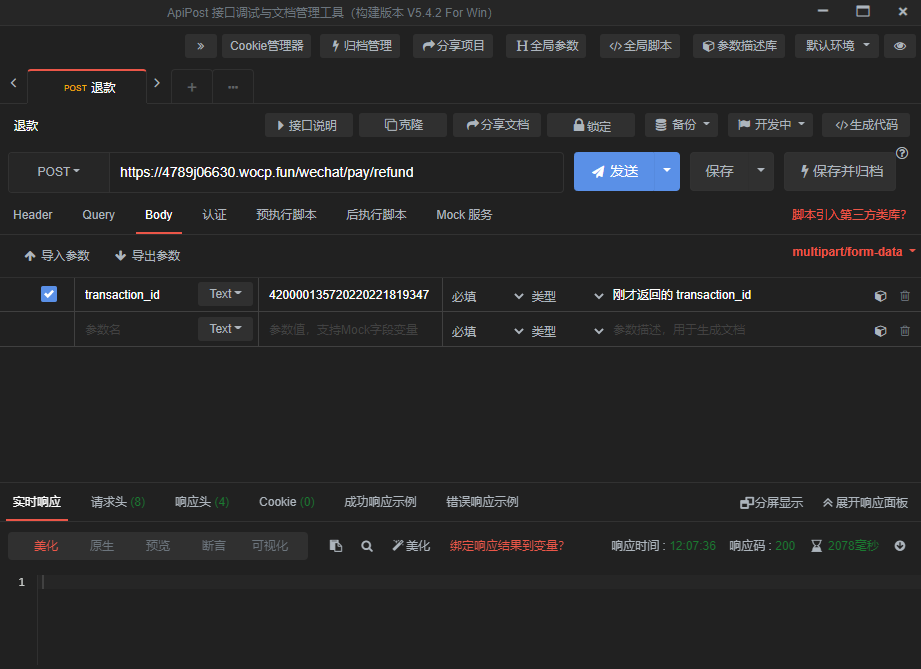Open 类型 dropdown in transaction_id row
Image resolution: width=921 pixels, height=669 pixels.
pos(567,296)
